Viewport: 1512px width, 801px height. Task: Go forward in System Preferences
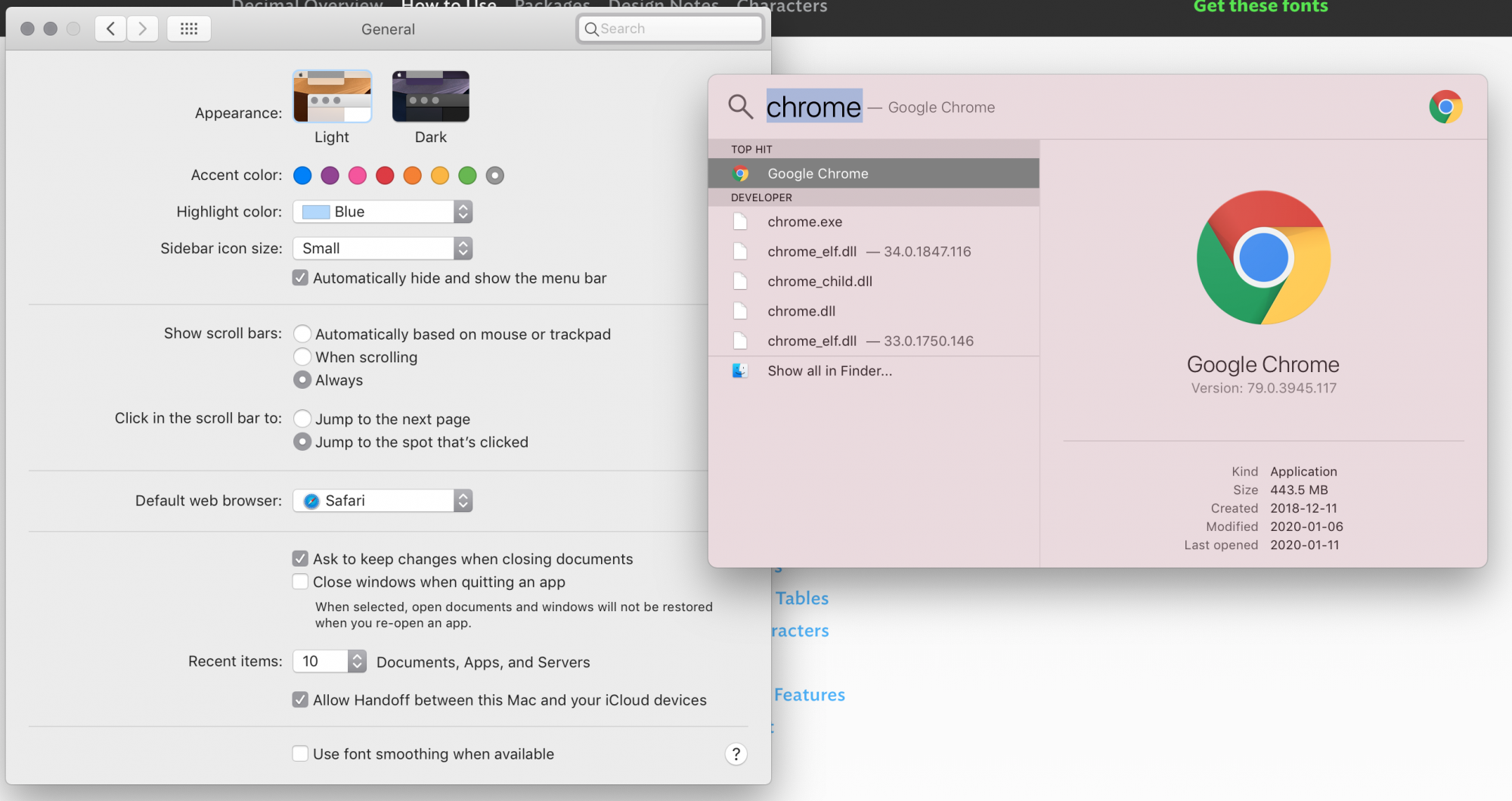[142, 29]
